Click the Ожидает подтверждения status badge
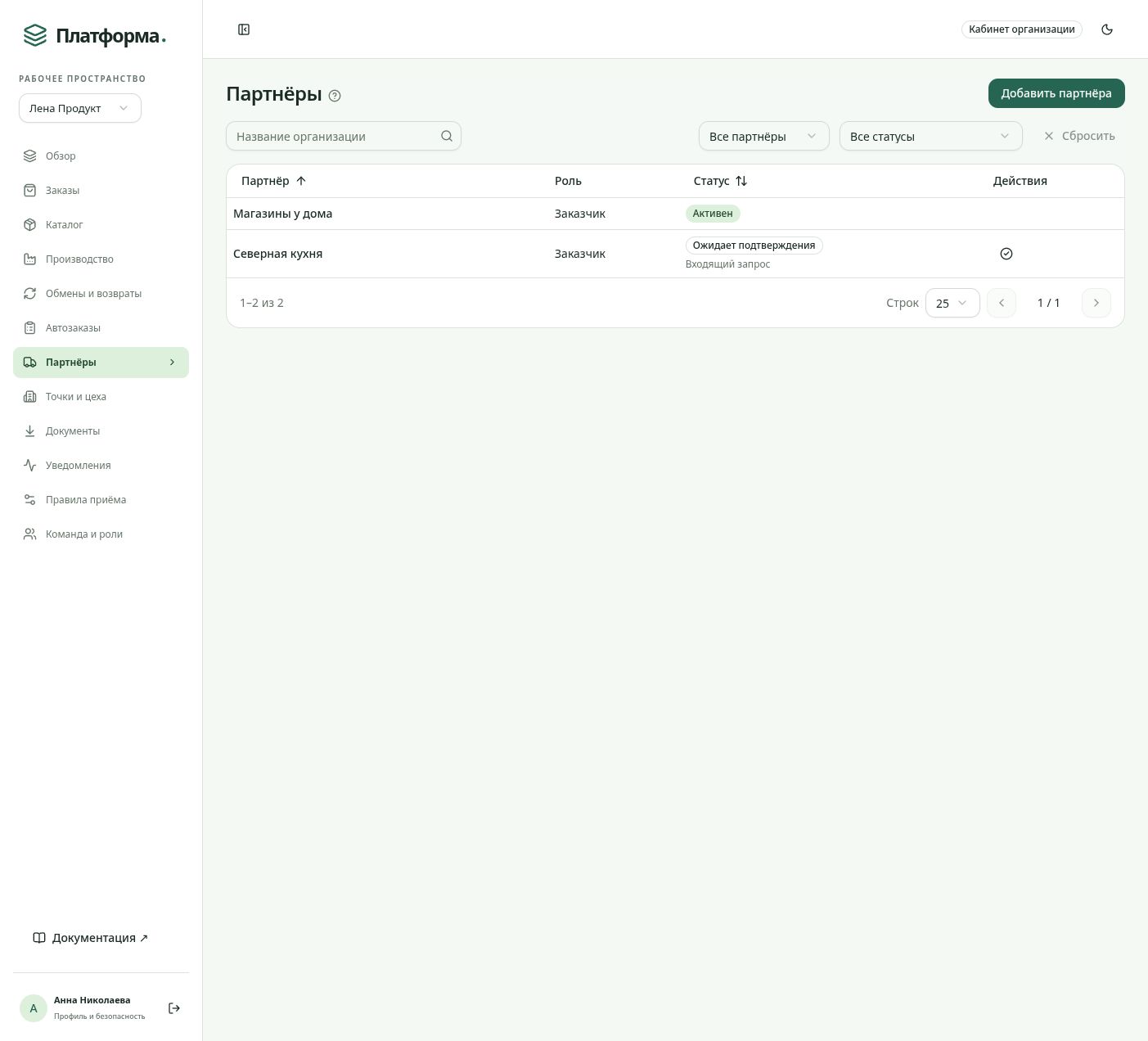The image size is (1148, 1041). [754, 246]
